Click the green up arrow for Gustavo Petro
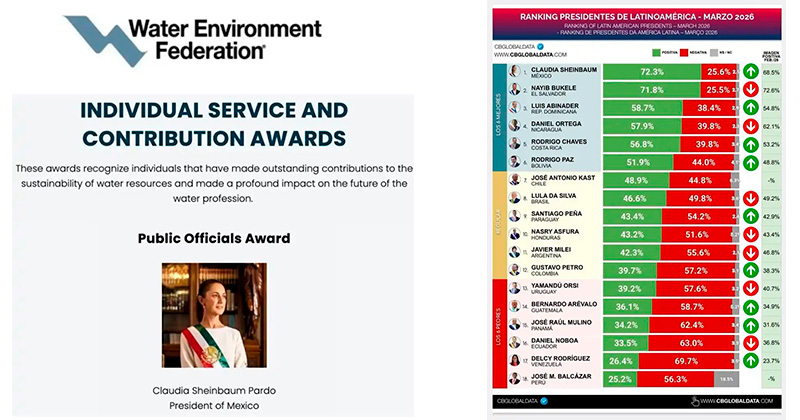Image resolution: width=800 pixels, height=420 pixels. tap(749, 270)
